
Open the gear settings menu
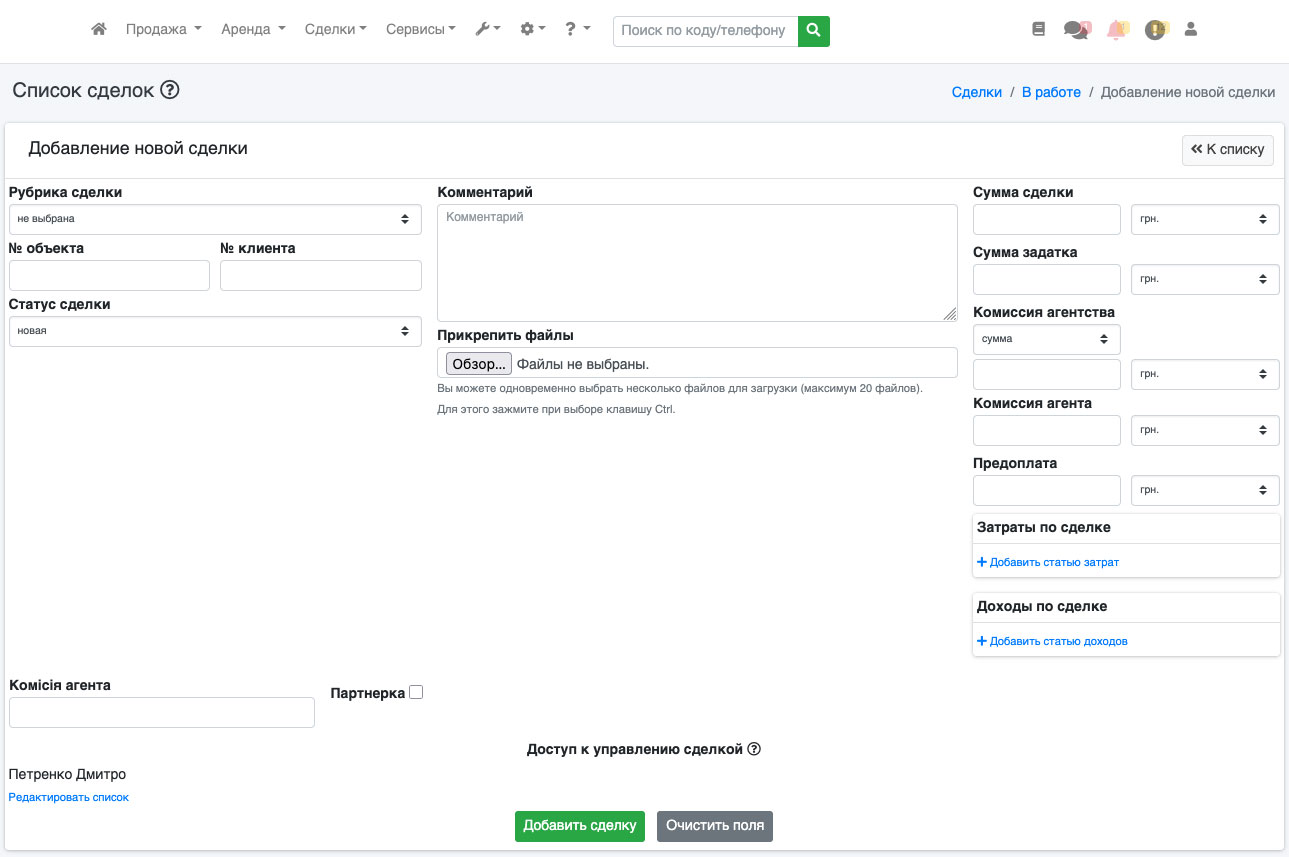(x=532, y=30)
